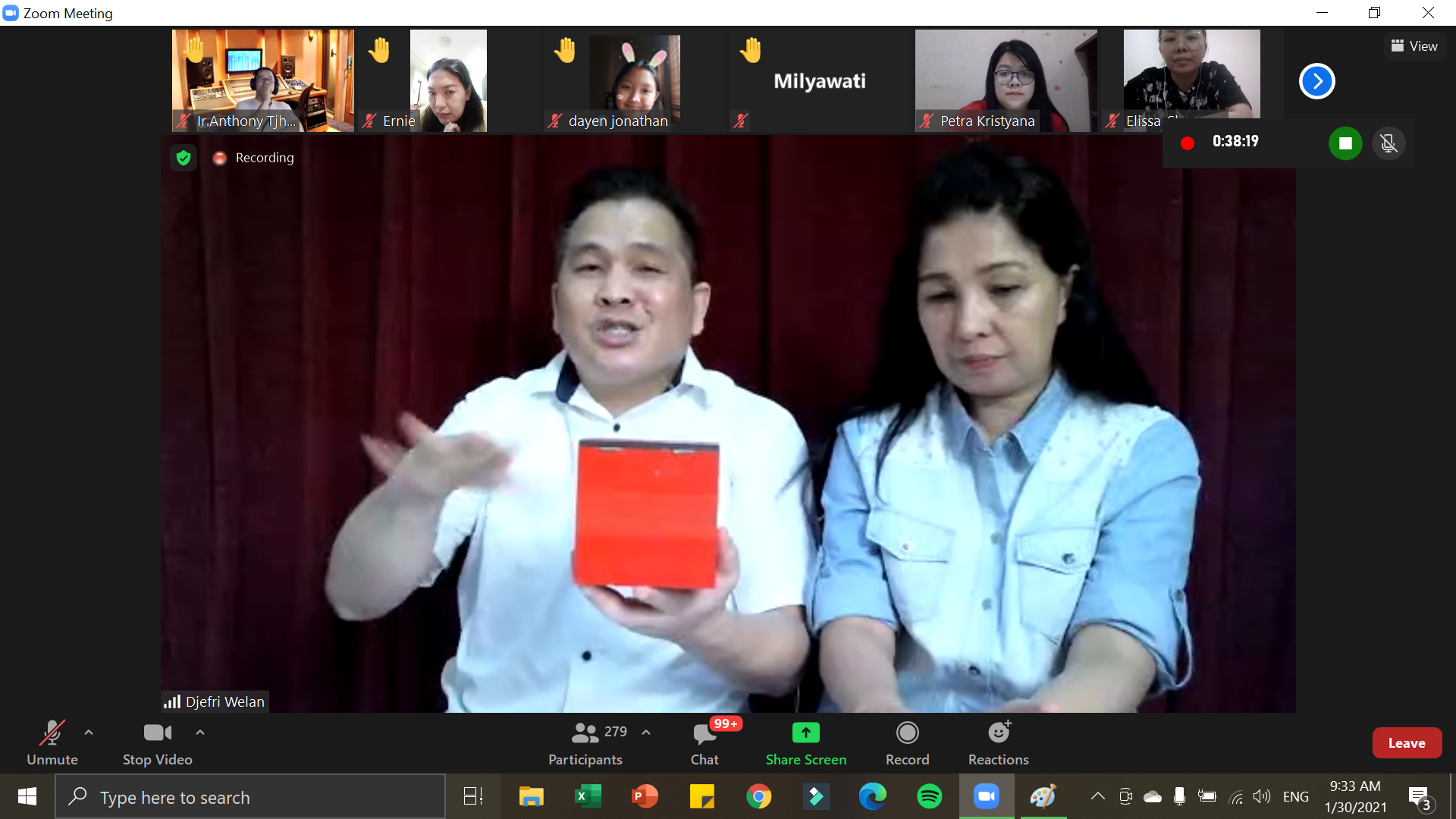Open Sticky Notes from taskbar
The height and width of the screenshot is (819, 1456).
point(701,797)
